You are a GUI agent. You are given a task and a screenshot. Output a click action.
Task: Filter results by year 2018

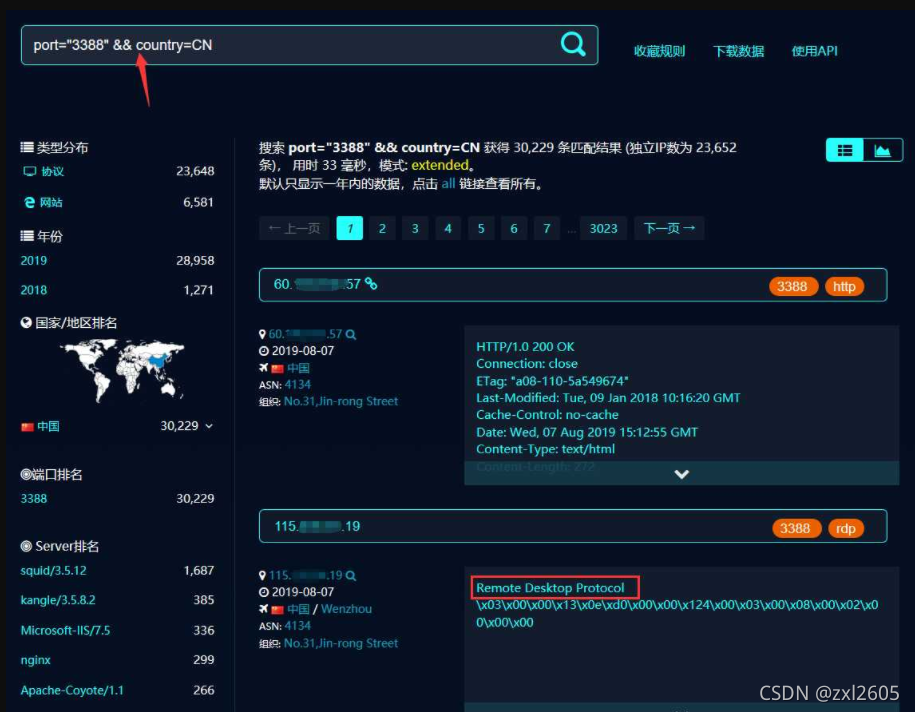pos(34,290)
